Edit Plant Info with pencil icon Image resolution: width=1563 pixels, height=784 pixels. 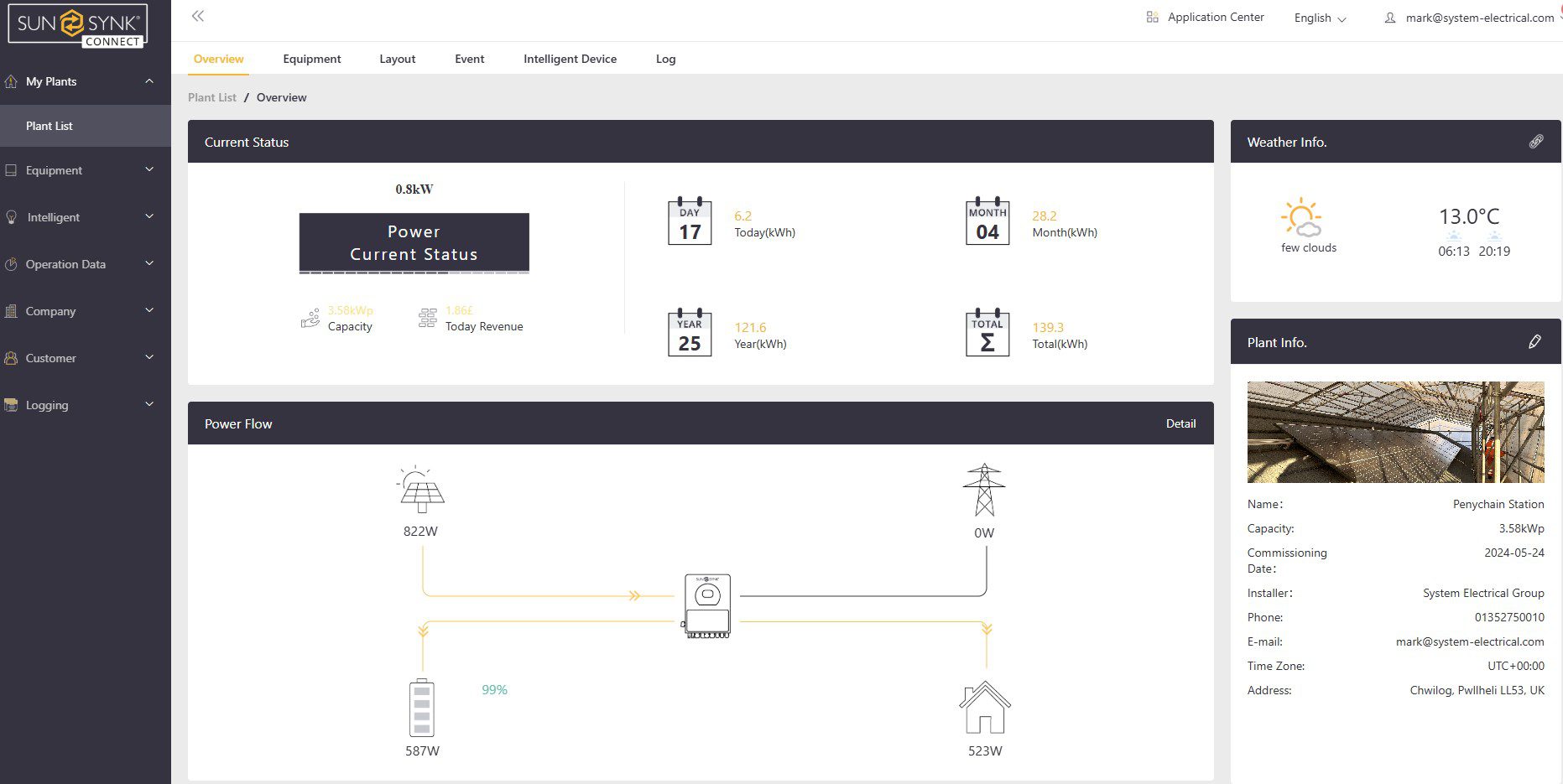coord(1534,341)
